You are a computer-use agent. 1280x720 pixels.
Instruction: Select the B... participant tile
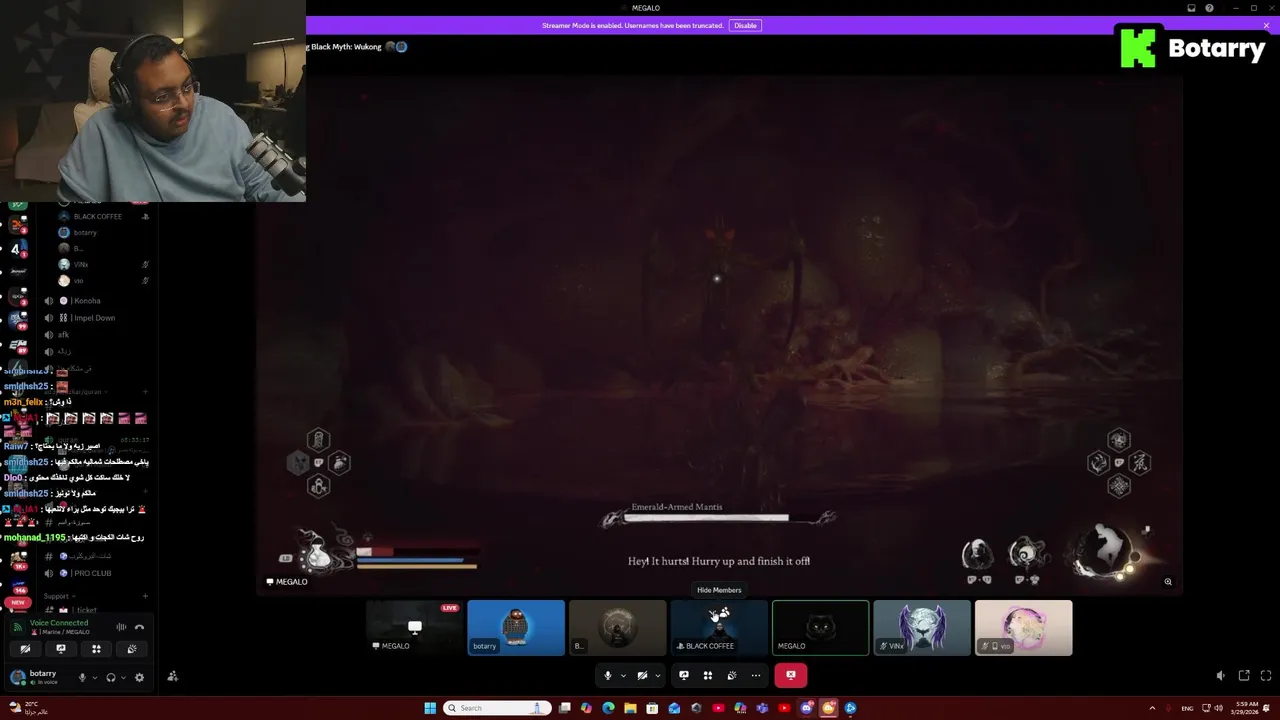click(617, 628)
